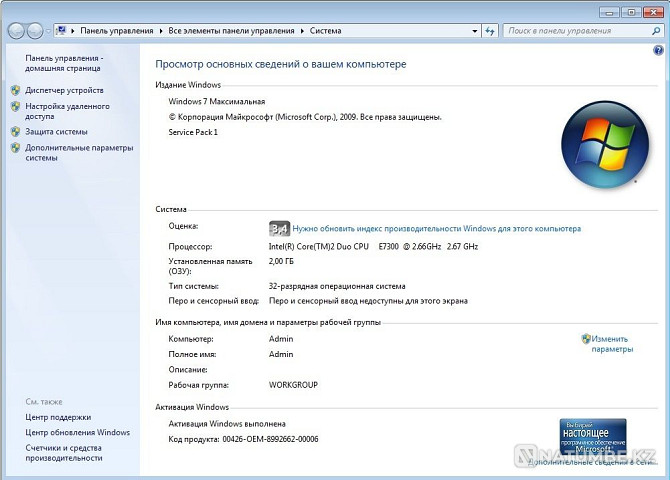
Task: Click 32-разрядная операционная система text
Action: (337, 286)
